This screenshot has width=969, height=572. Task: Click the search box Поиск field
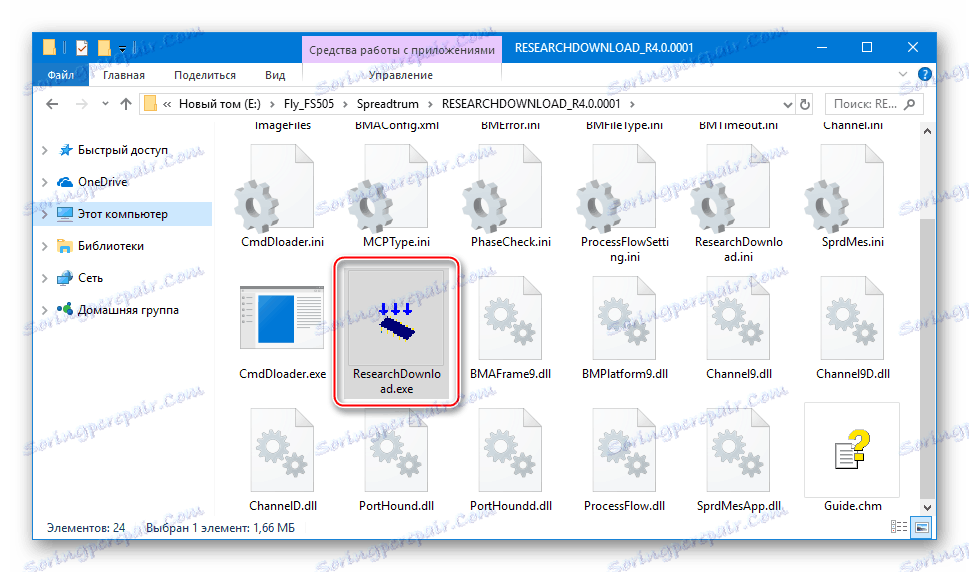coord(874,104)
